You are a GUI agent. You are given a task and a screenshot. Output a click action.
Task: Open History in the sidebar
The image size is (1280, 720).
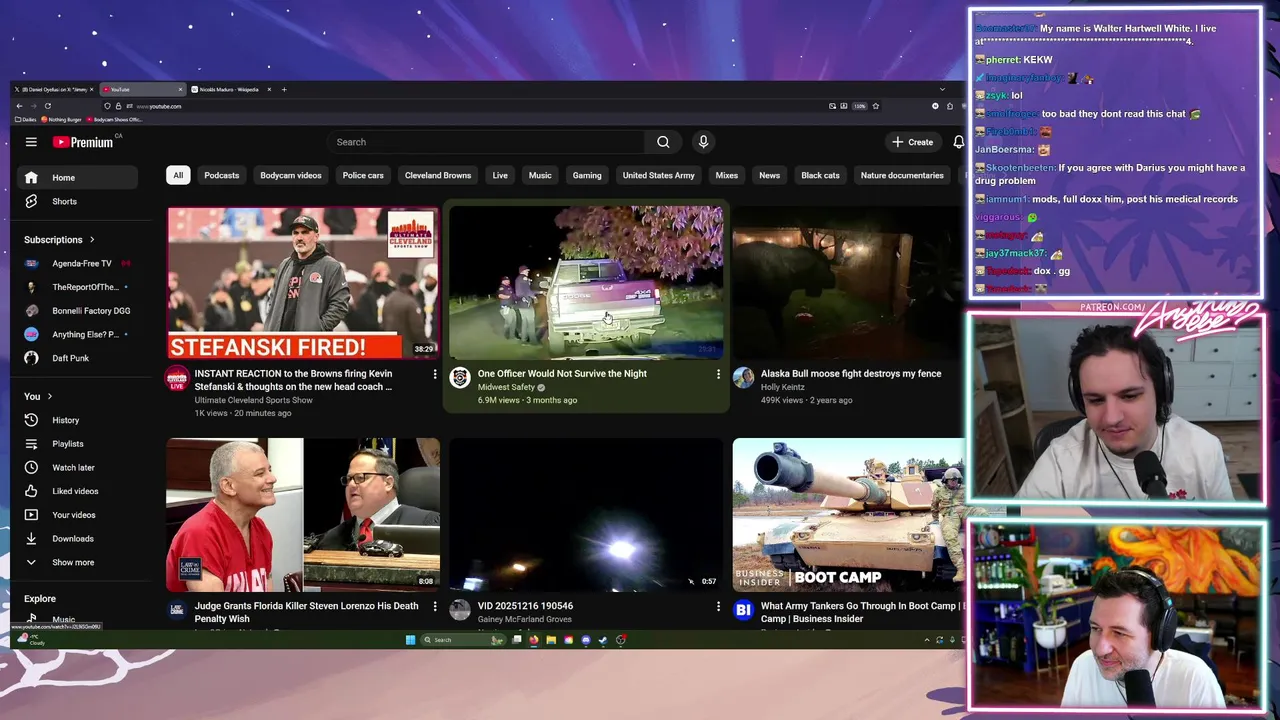pos(77,420)
